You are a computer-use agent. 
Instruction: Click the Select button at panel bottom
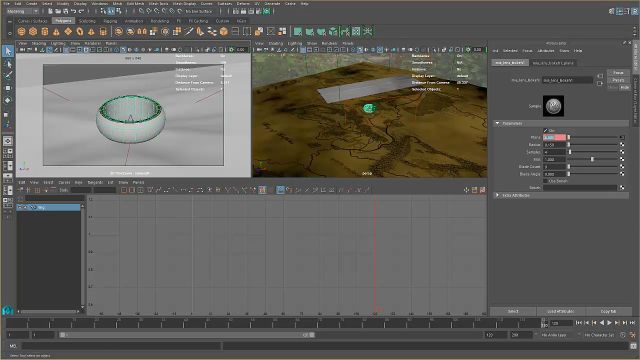click(513, 311)
